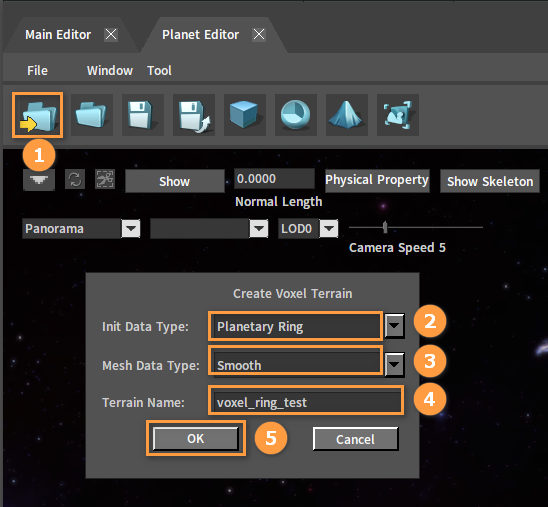
Task: Click the import folder icon with yellow arrow
Action: coord(38,115)
